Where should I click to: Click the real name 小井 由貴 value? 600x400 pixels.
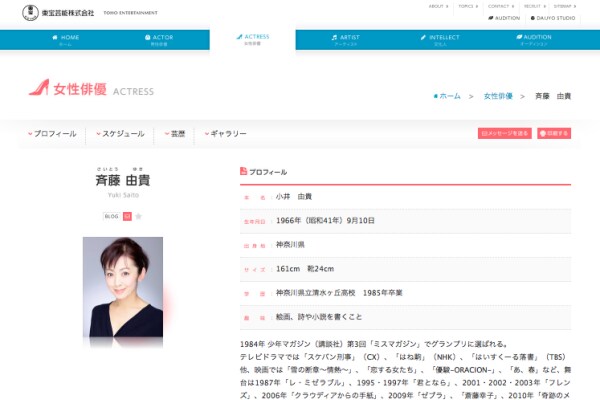[x=293, y=196]
